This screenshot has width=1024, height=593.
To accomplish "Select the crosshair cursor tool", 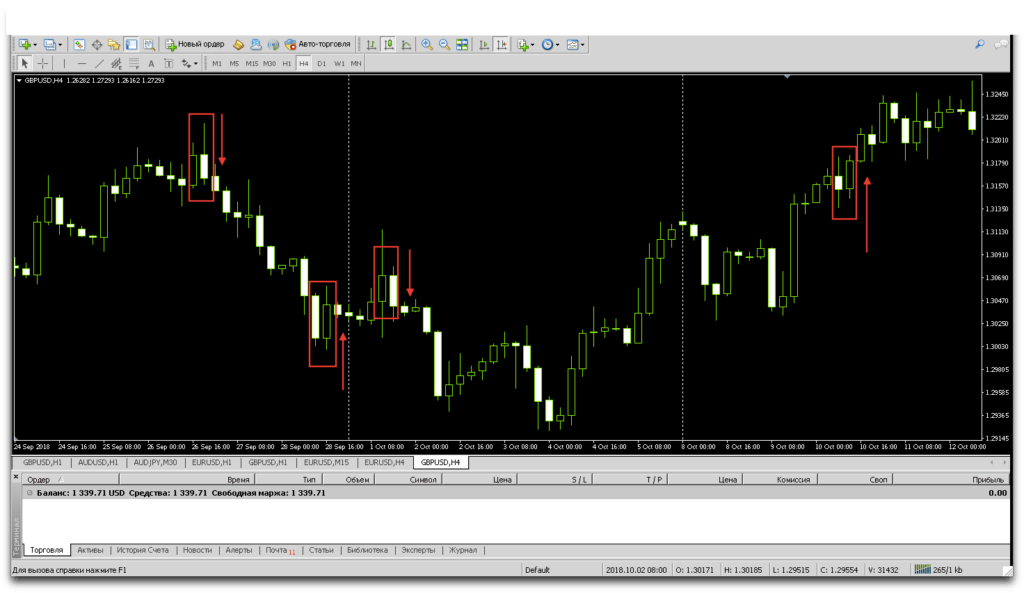I will click(x=43, y=63).
